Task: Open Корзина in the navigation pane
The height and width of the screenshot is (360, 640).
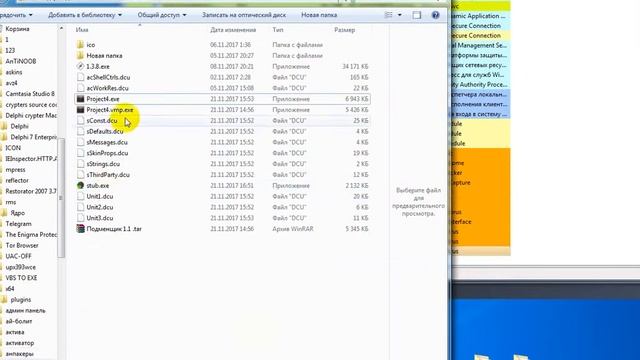Action: [17, 29]
